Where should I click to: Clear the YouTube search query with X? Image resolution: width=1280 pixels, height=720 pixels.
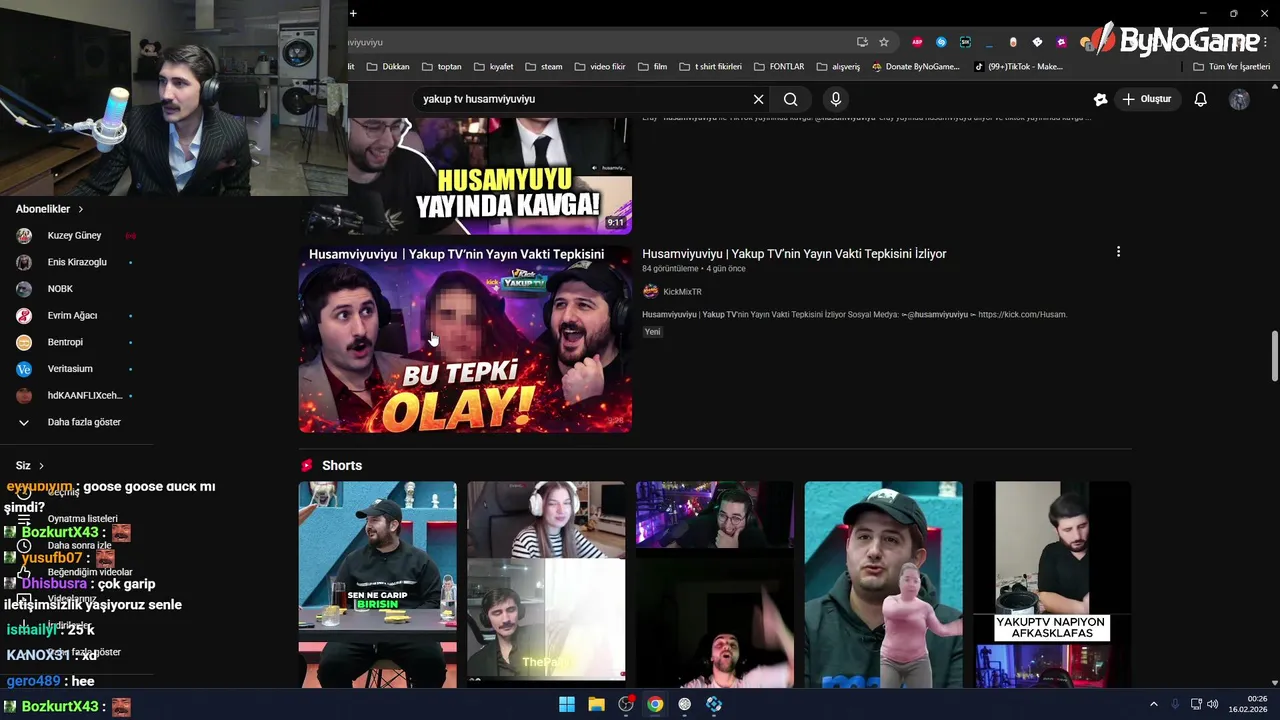(x=758, y=99)
